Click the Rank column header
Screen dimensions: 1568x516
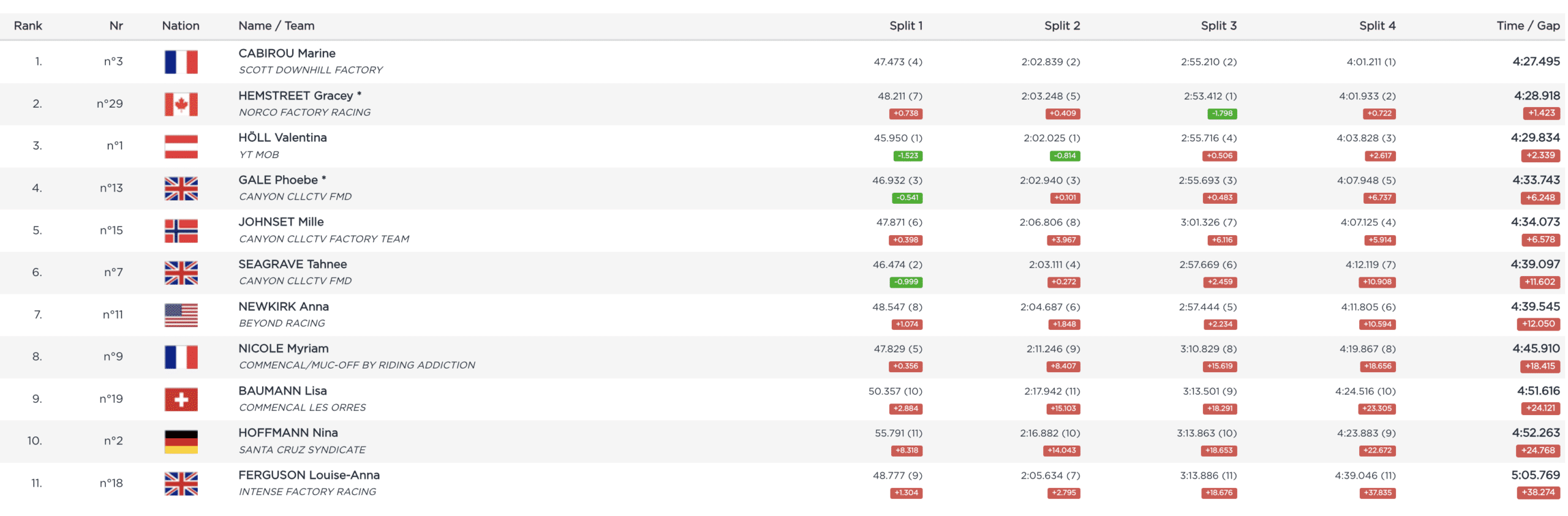(28, 26)
